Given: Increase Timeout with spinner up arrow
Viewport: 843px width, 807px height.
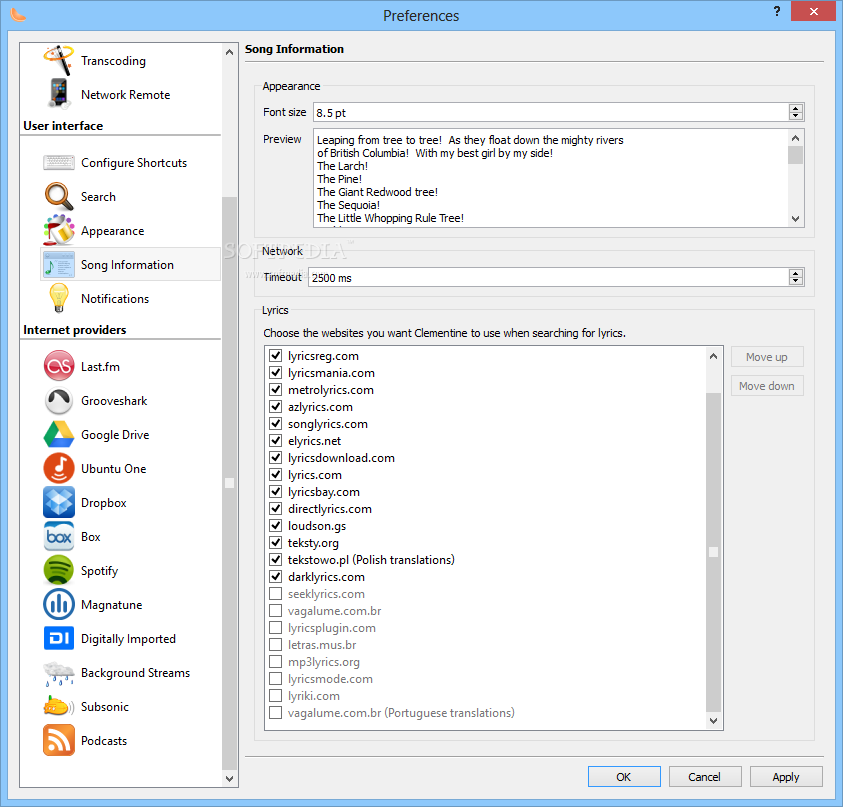Looking at the screenshot, I should (796, 273).
